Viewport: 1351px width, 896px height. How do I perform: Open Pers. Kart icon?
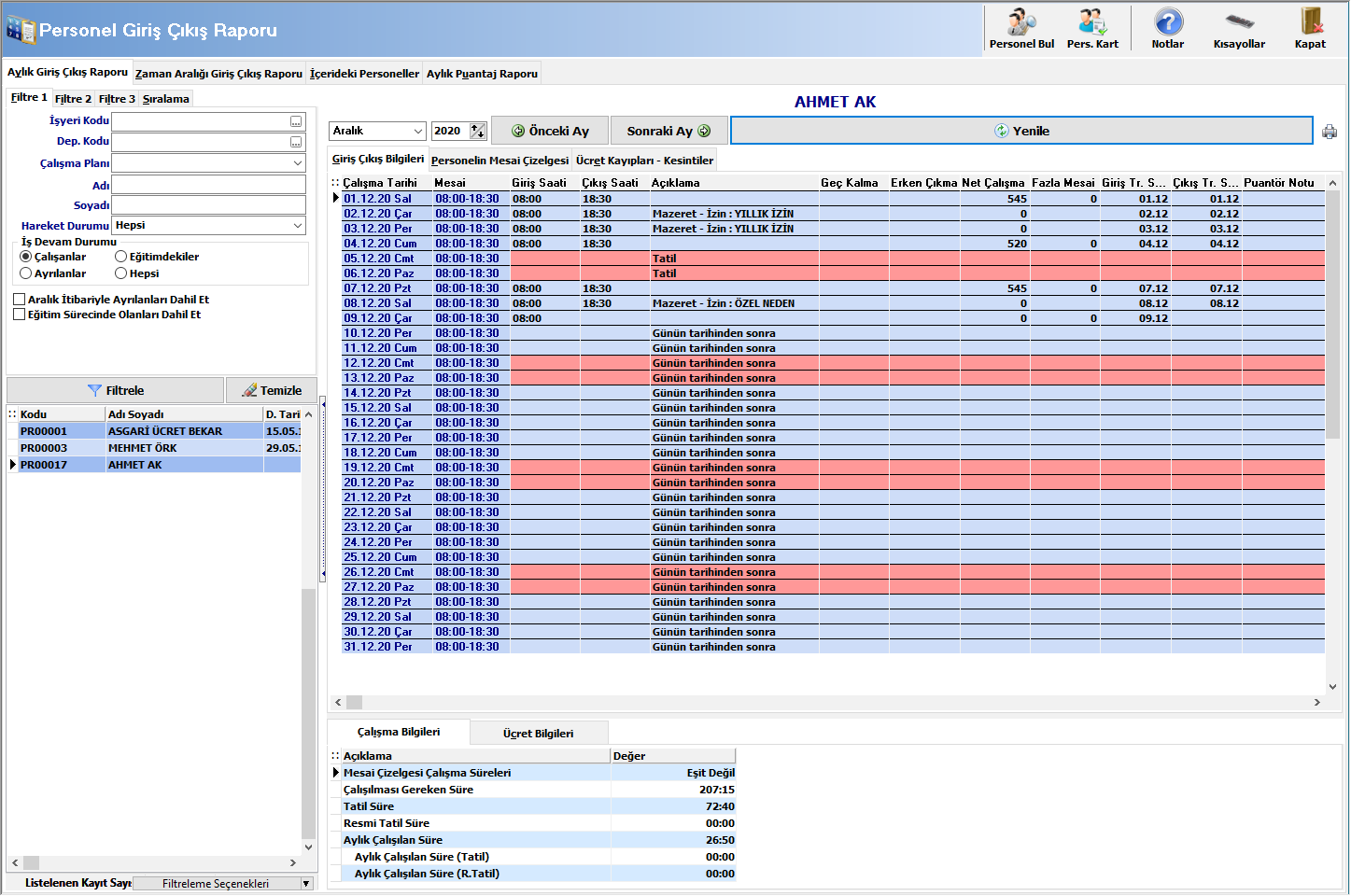(1092, 21)
